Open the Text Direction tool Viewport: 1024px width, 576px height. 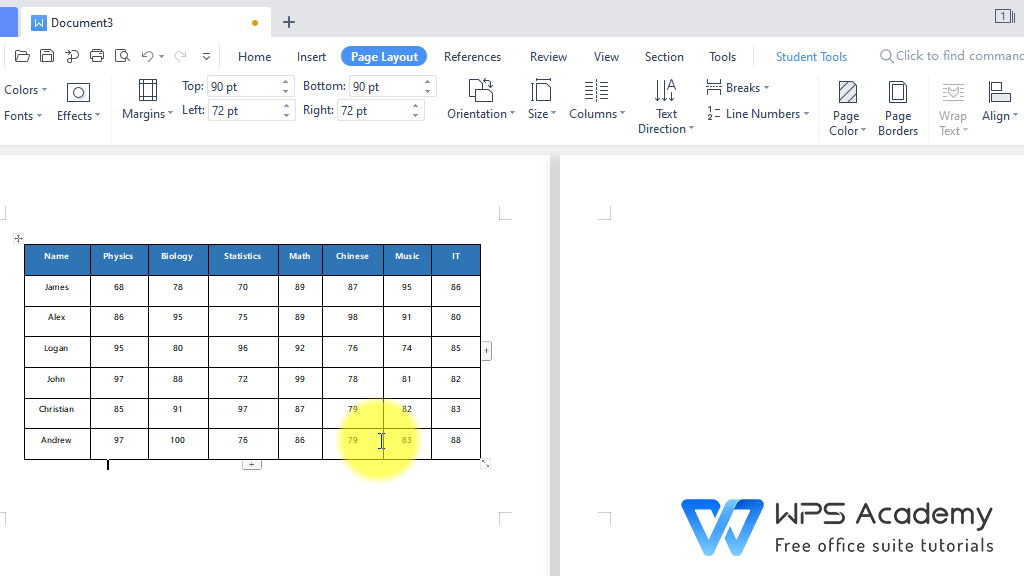[665, 105]
